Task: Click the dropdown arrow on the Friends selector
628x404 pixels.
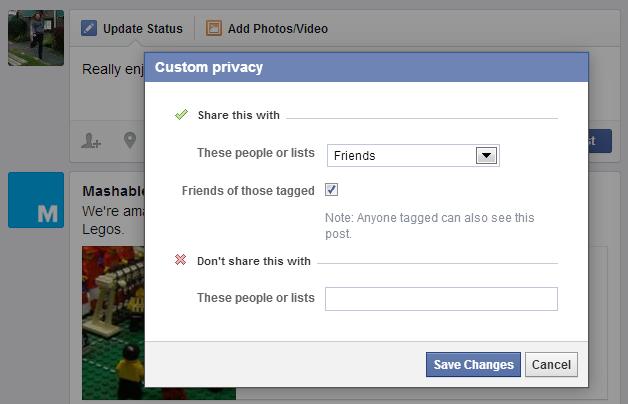Action: tap(486, 155)
